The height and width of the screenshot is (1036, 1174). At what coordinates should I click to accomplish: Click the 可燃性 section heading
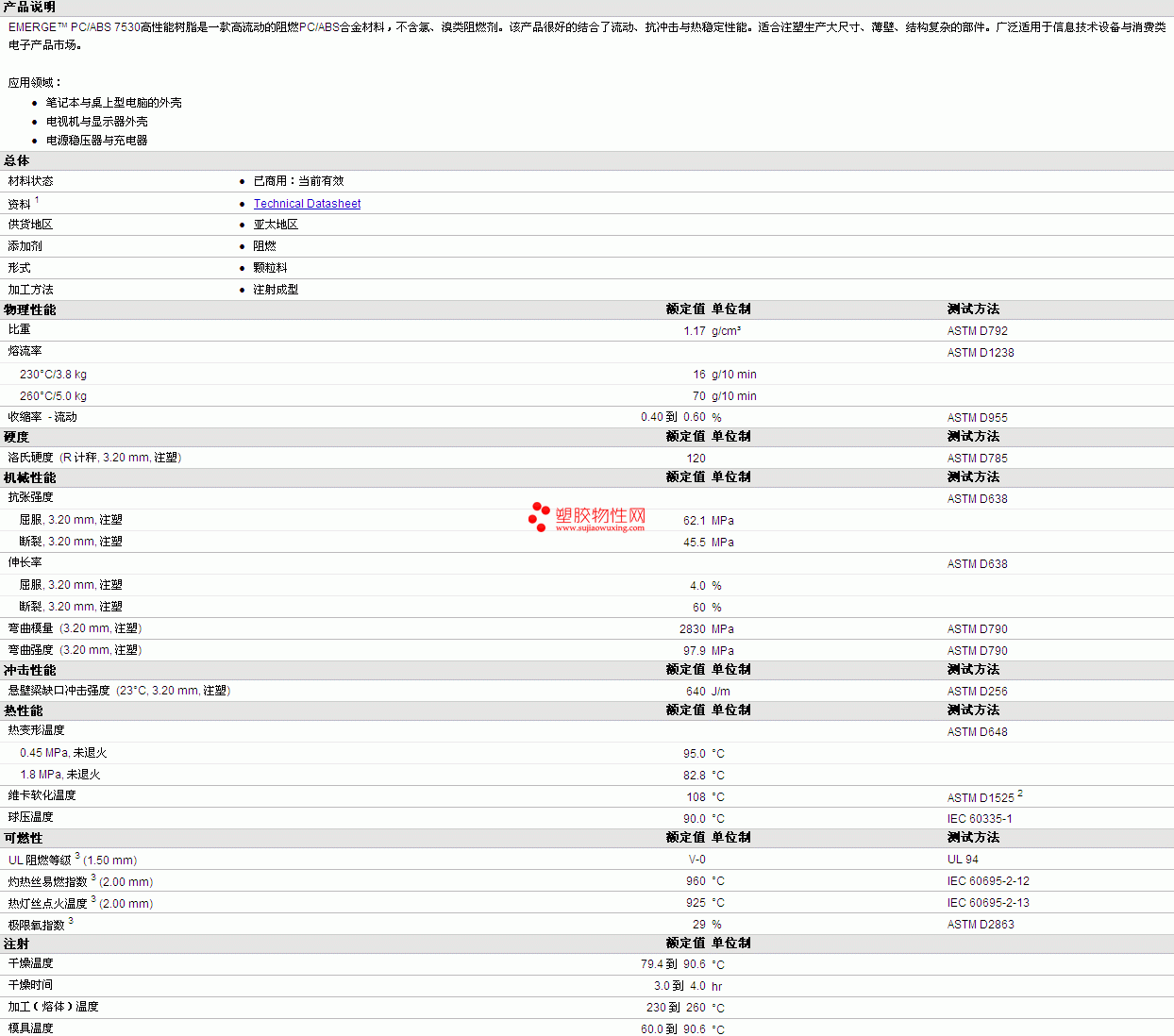(23, 839)
